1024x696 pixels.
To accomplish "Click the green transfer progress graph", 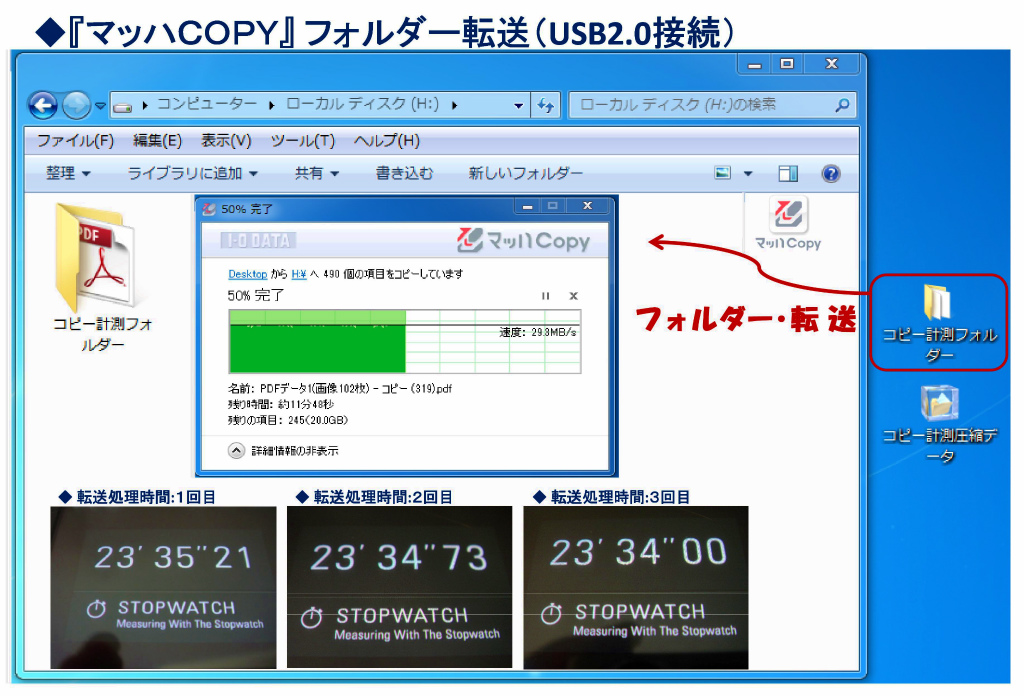I will pos(405,341).
